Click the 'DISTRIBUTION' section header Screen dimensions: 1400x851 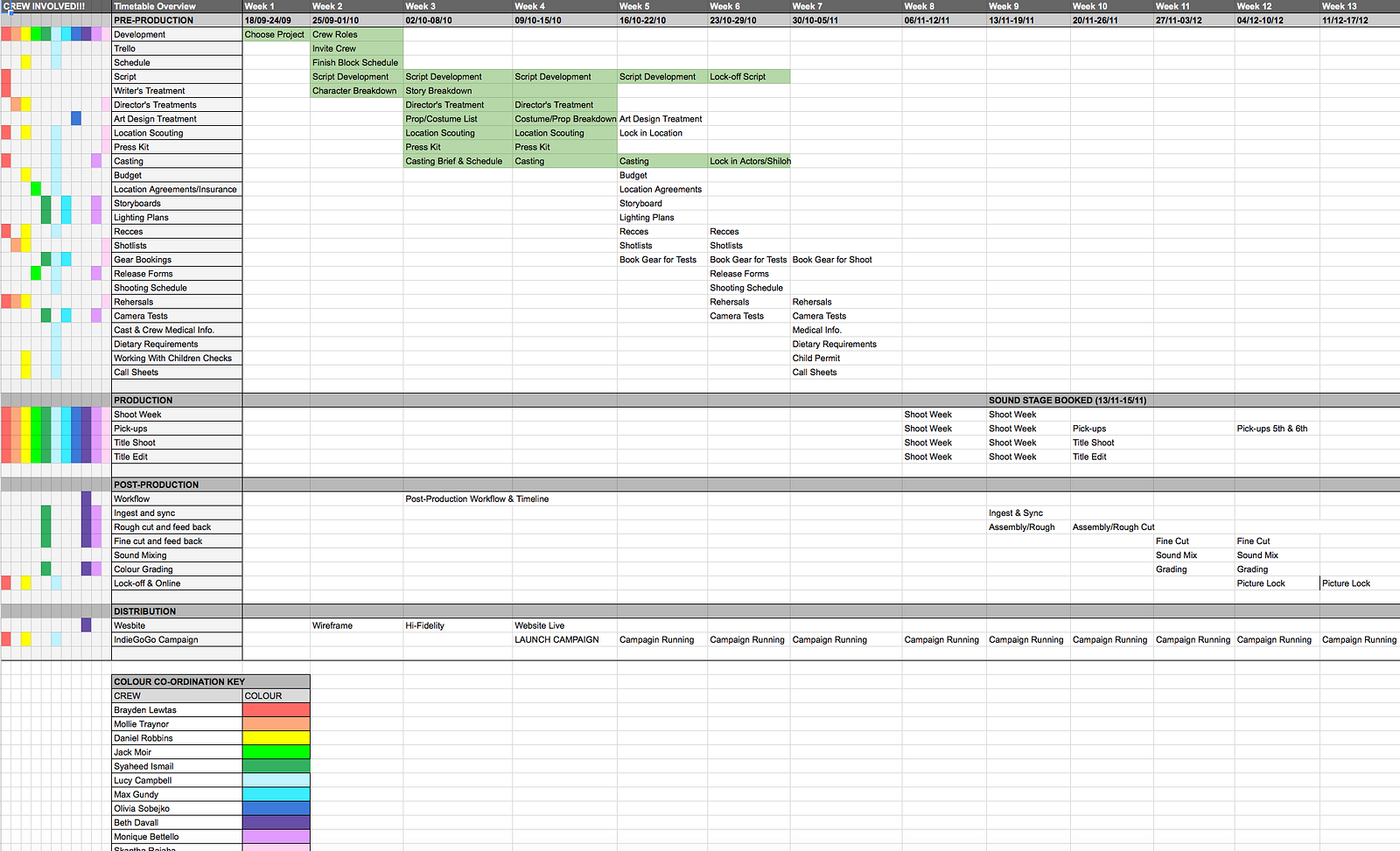177,611
